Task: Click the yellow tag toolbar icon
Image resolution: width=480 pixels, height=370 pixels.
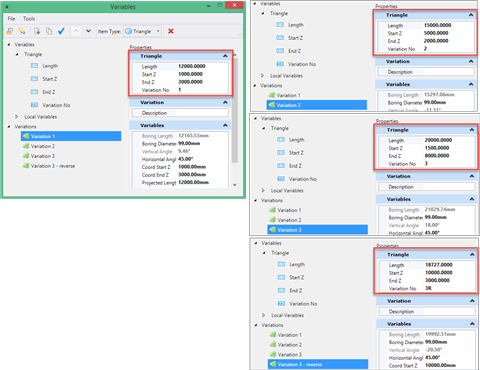Action: click(x=22, y=31)
